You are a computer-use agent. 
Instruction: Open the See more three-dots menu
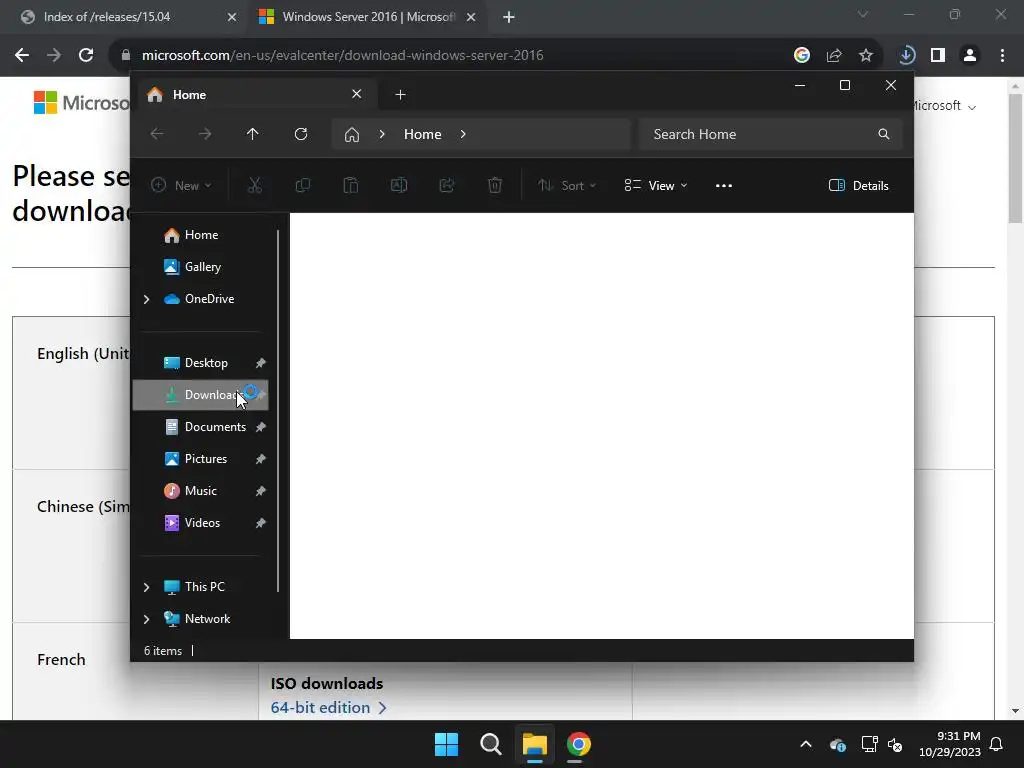[724, 185]
